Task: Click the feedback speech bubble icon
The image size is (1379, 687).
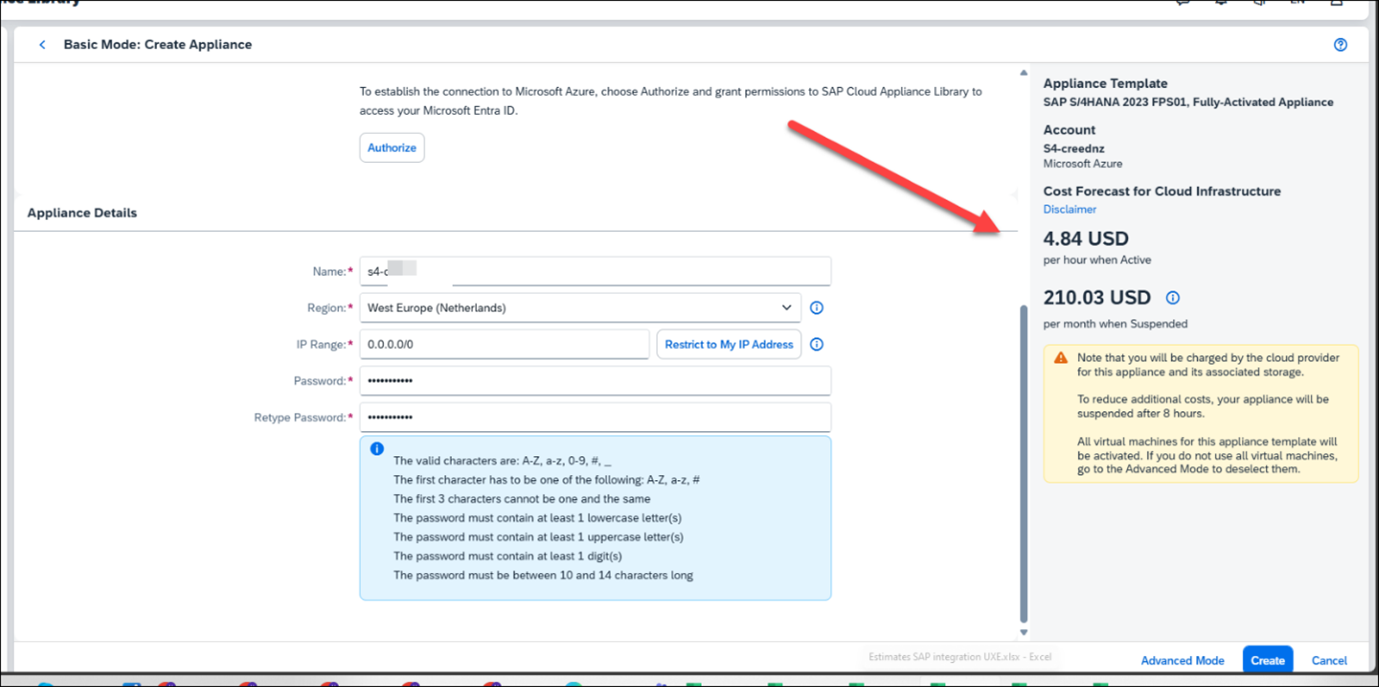Action: (1181, 4)
